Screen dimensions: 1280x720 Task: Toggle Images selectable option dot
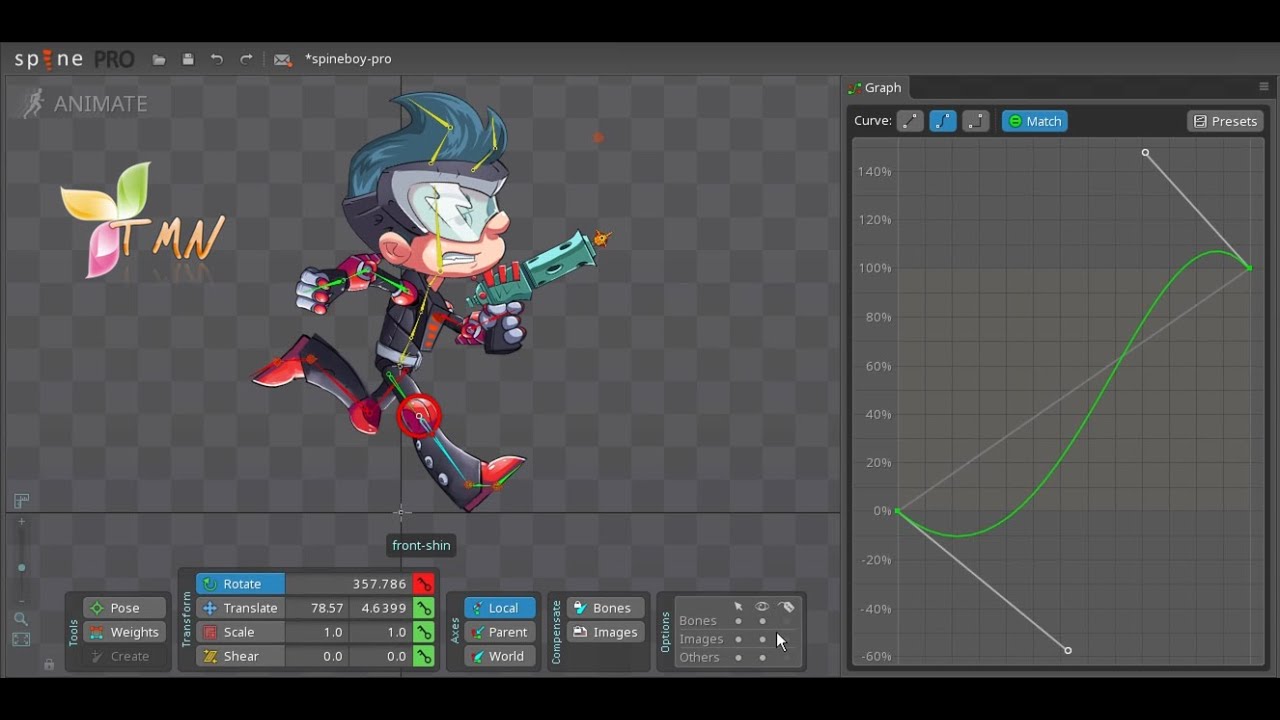(x=738, y=639)
